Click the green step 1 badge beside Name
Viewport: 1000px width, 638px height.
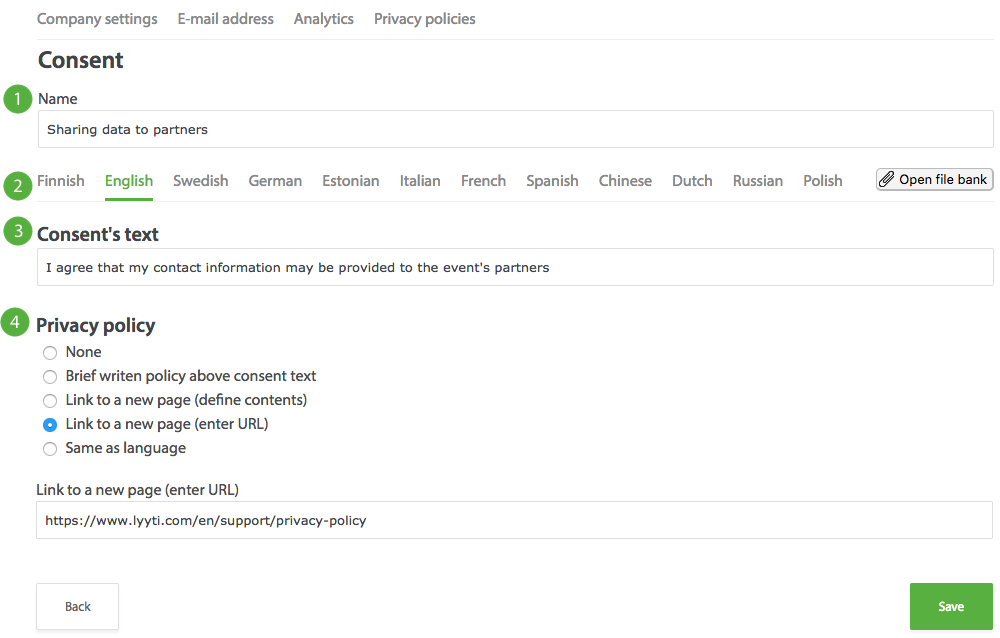point(16,99)
